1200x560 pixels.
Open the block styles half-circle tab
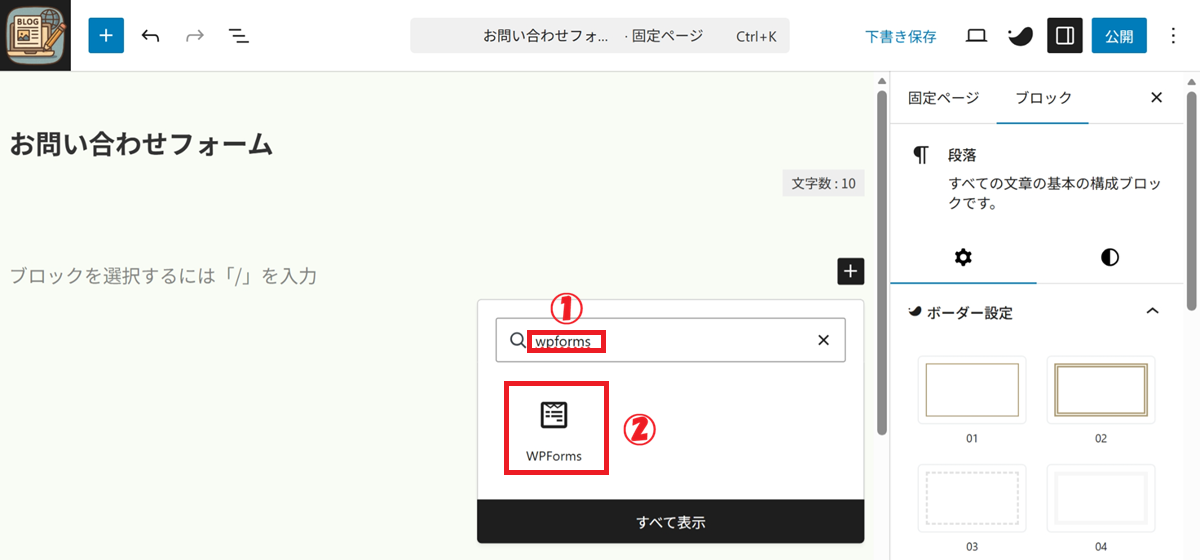pyautogui.click(x=1110, y=258)
